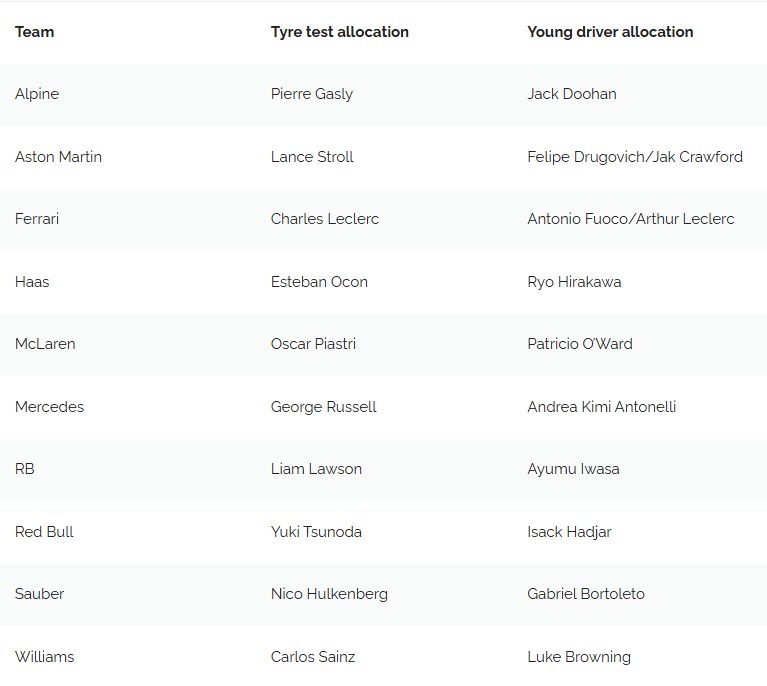Select Luke Browning in Williams row
This screenshot has height=686, width=767.
[x=579, y=657]
